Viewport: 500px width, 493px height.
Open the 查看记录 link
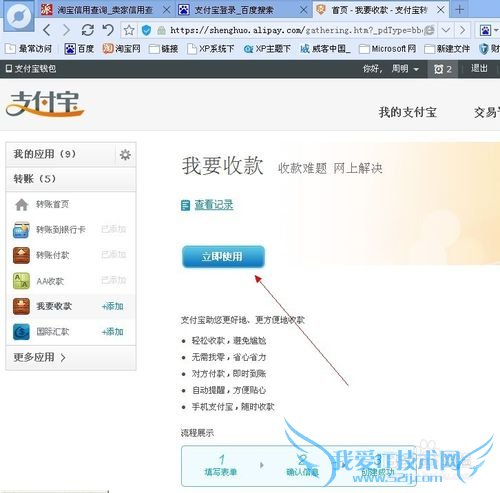point(214,205)
